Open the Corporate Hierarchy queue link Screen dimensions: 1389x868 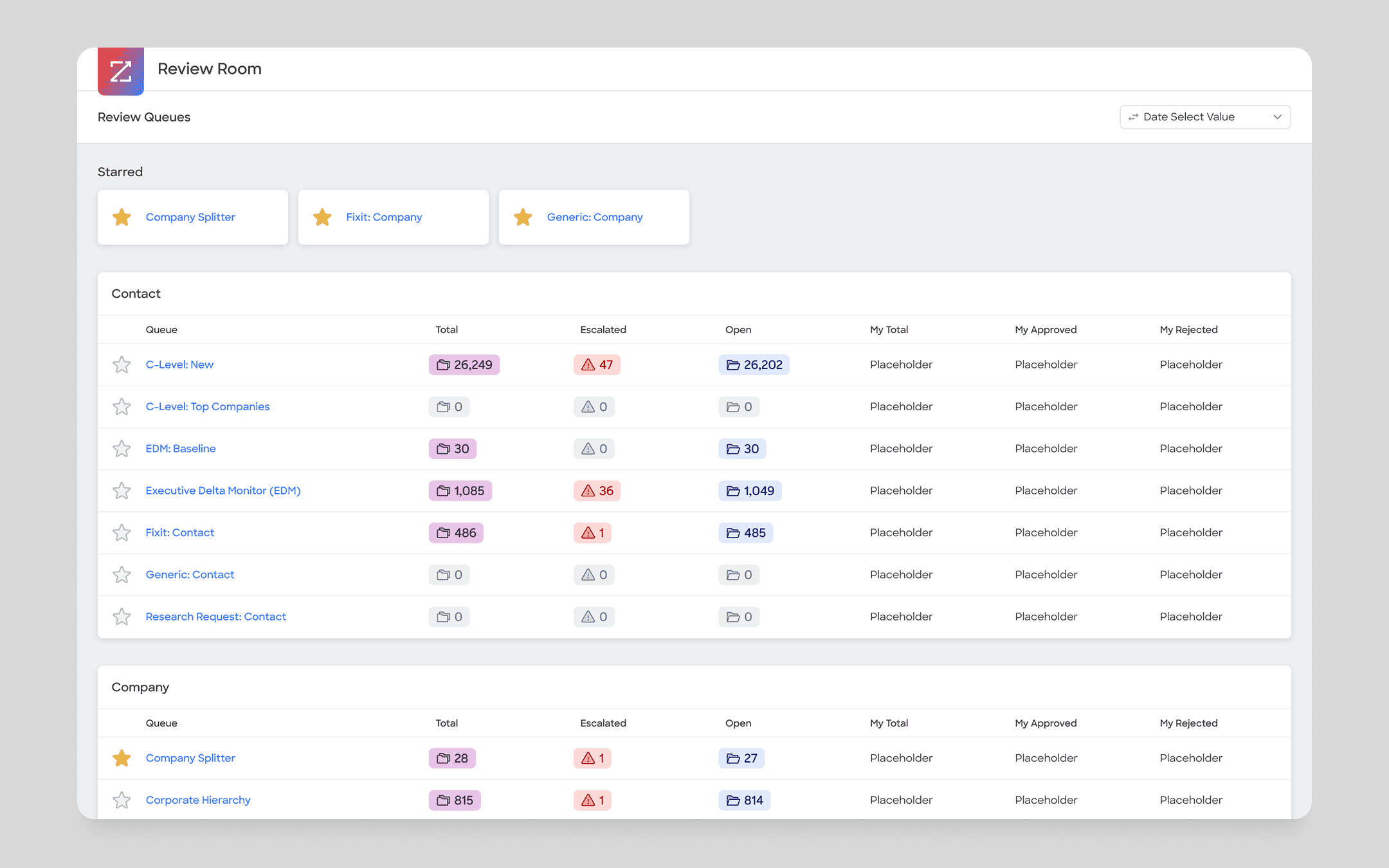pos(198,800)
